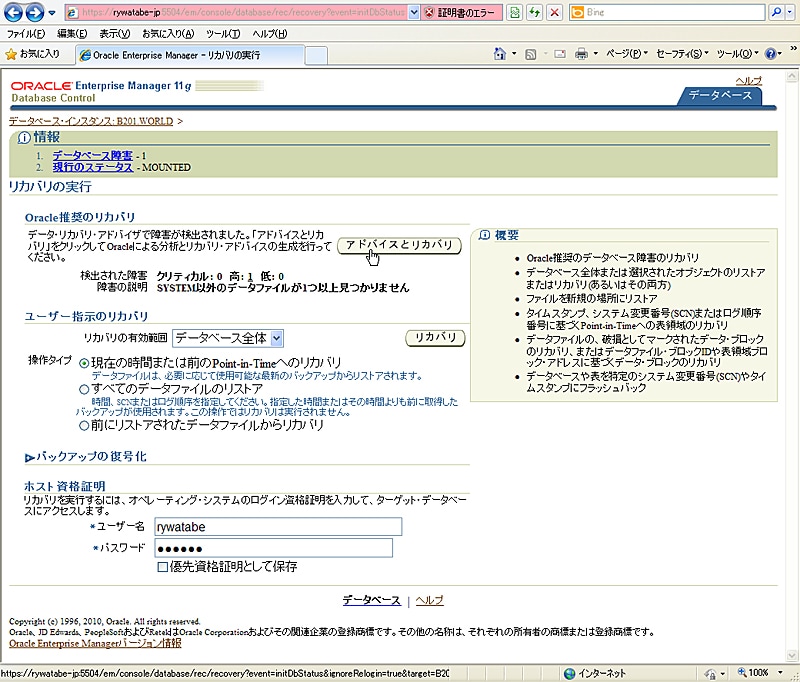Open the ツール(T) menu in menu bar
Image resolution: width=800 pixels, height=682 pixels.
223,34
